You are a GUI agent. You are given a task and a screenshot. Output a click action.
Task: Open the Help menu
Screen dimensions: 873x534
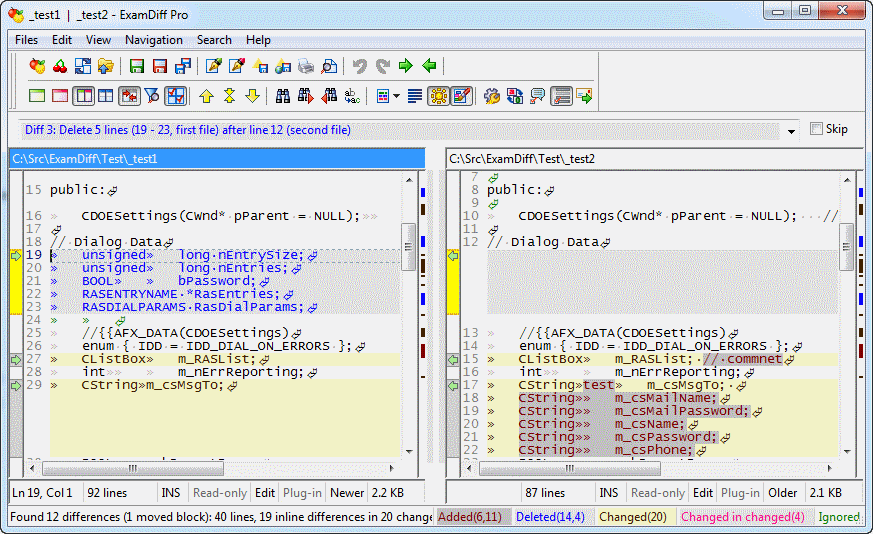click(x=258, y=40)
